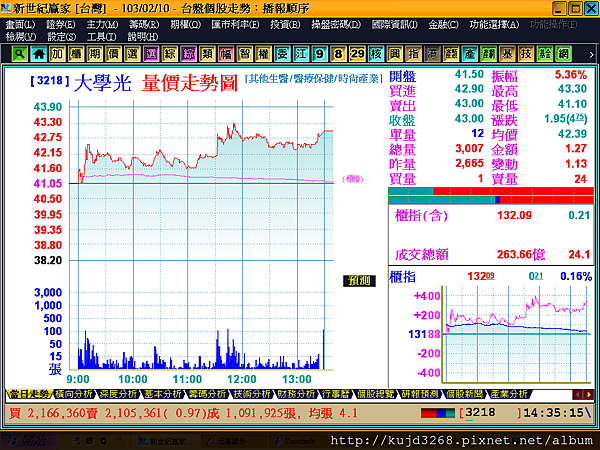Click the 預測 button beside chart
600x450 pixels.
[x=359, y=281]
